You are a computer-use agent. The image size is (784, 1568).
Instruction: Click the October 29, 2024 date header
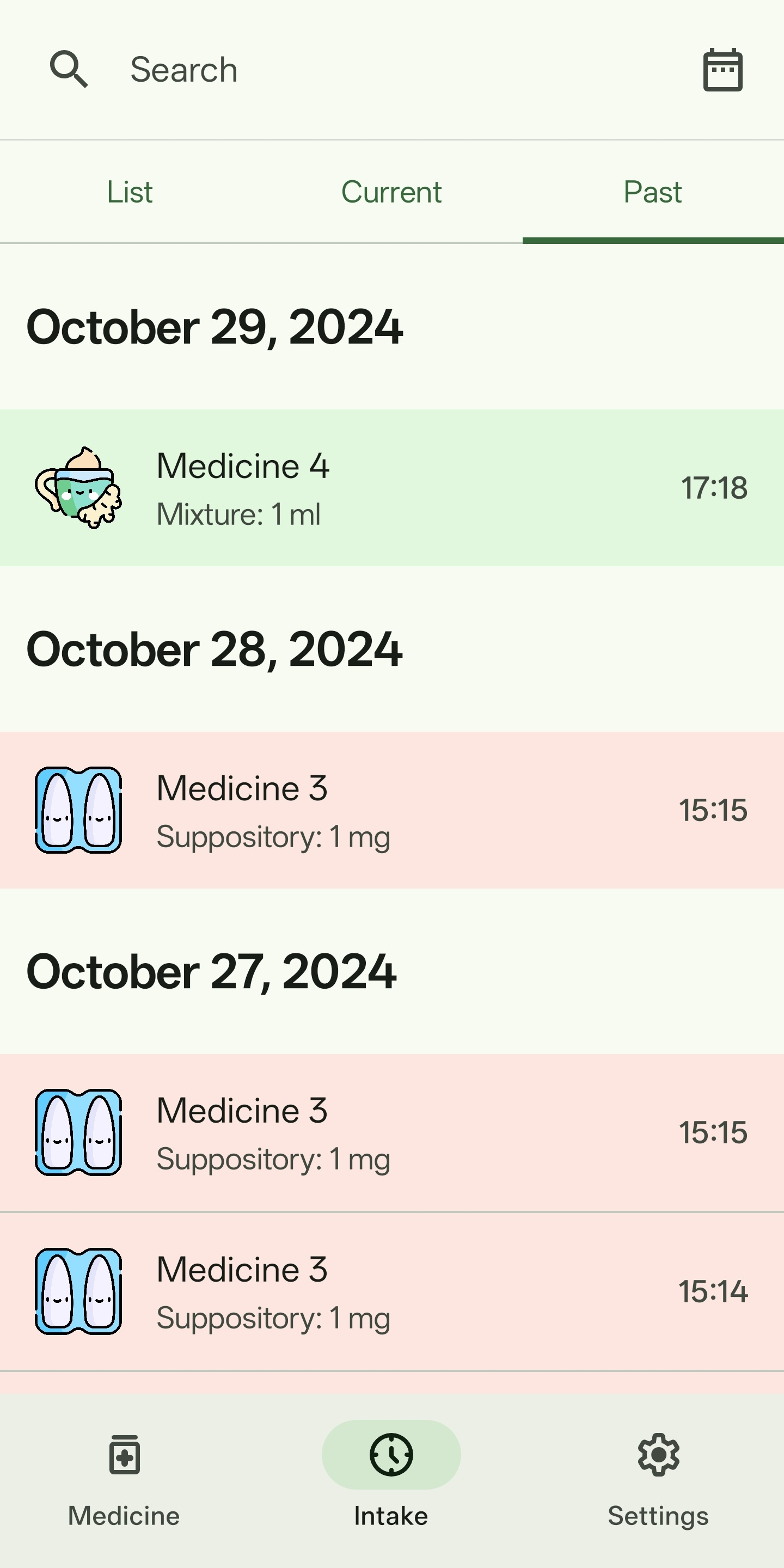click(215, 327)
